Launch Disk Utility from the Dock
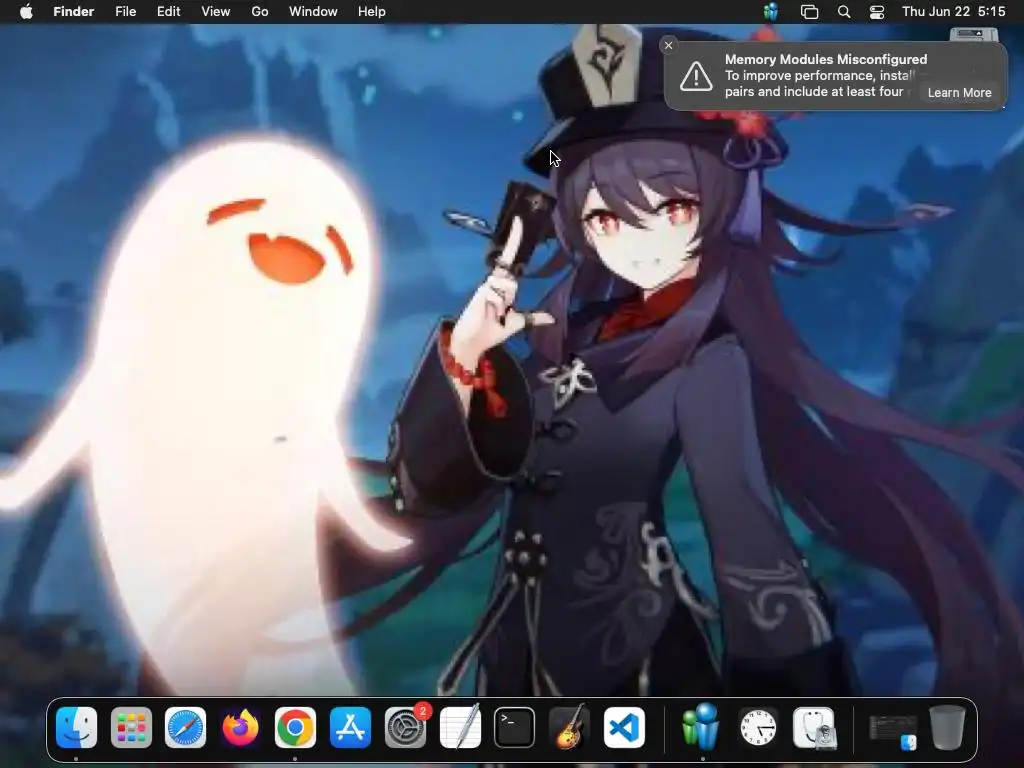Image resolution: width=1024 pixels, height=768 pixels. click(x=814, y=728)
